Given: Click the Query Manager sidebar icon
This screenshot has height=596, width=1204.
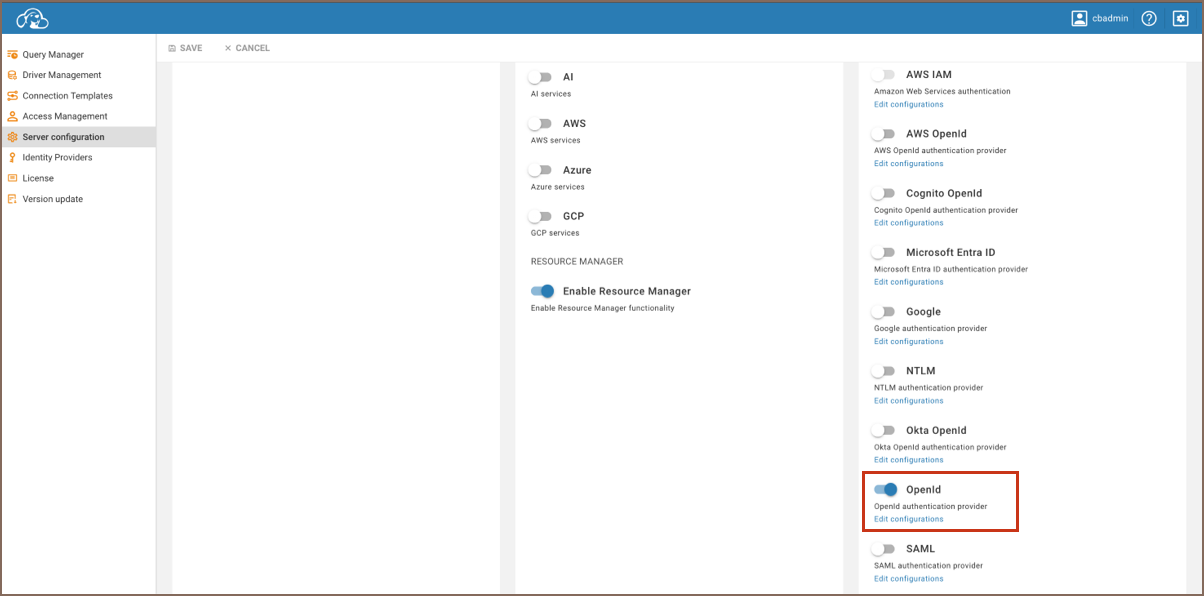Looking at the screenshot, I should click(12, 54).
